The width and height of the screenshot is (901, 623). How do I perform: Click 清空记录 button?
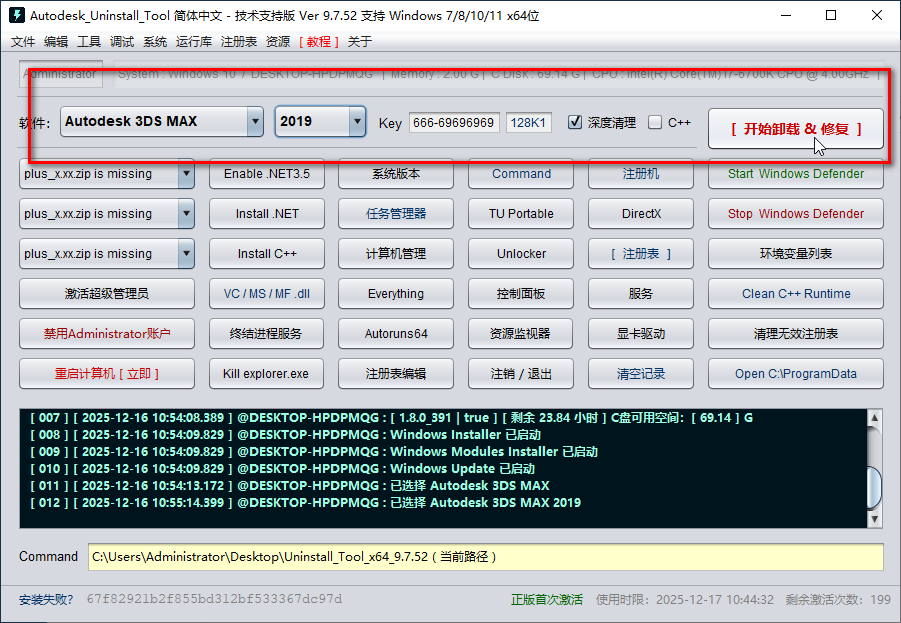point(641,374)
